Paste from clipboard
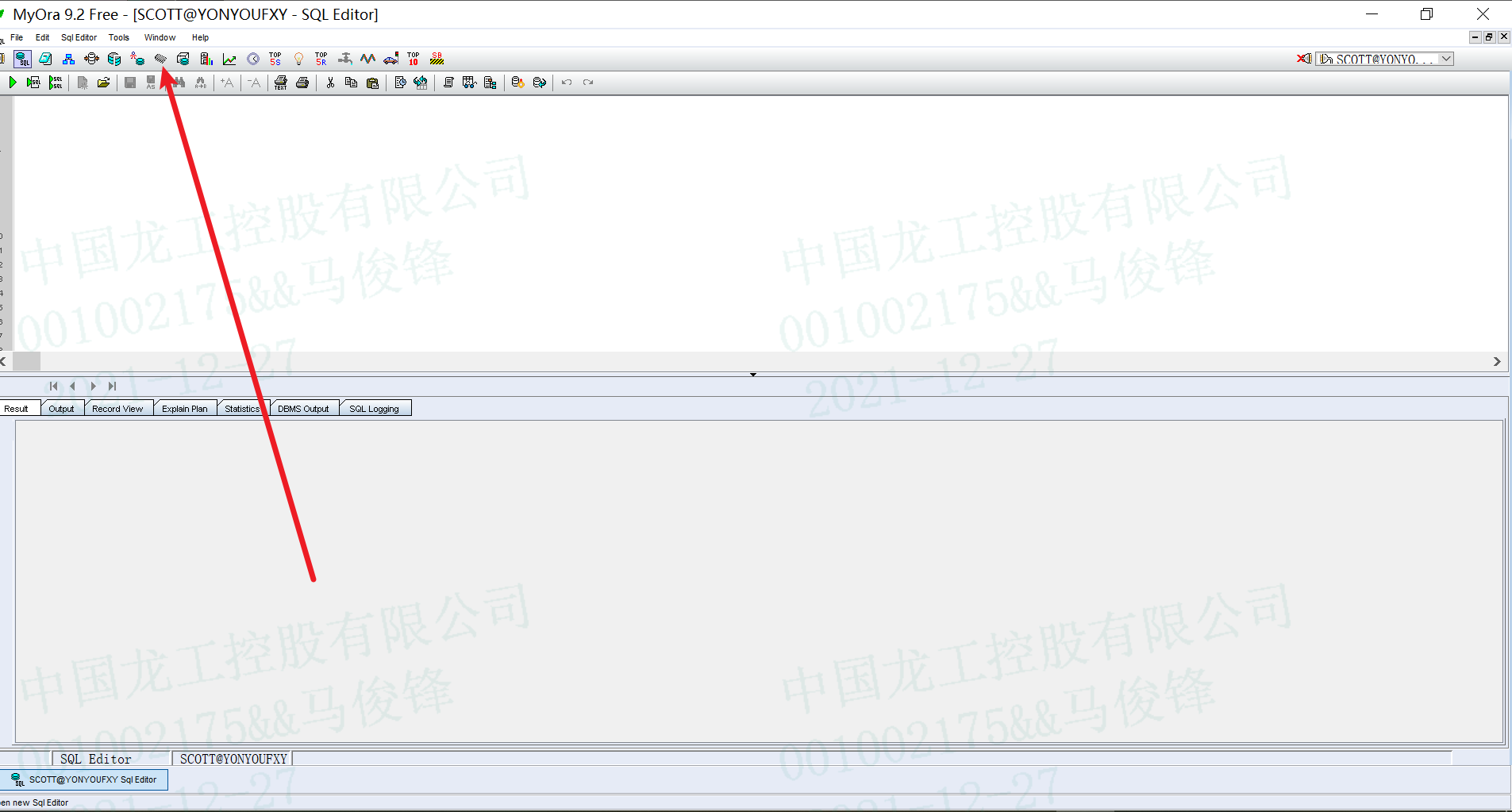Screen dimensions: 1512x812 [x=371, y=82]
